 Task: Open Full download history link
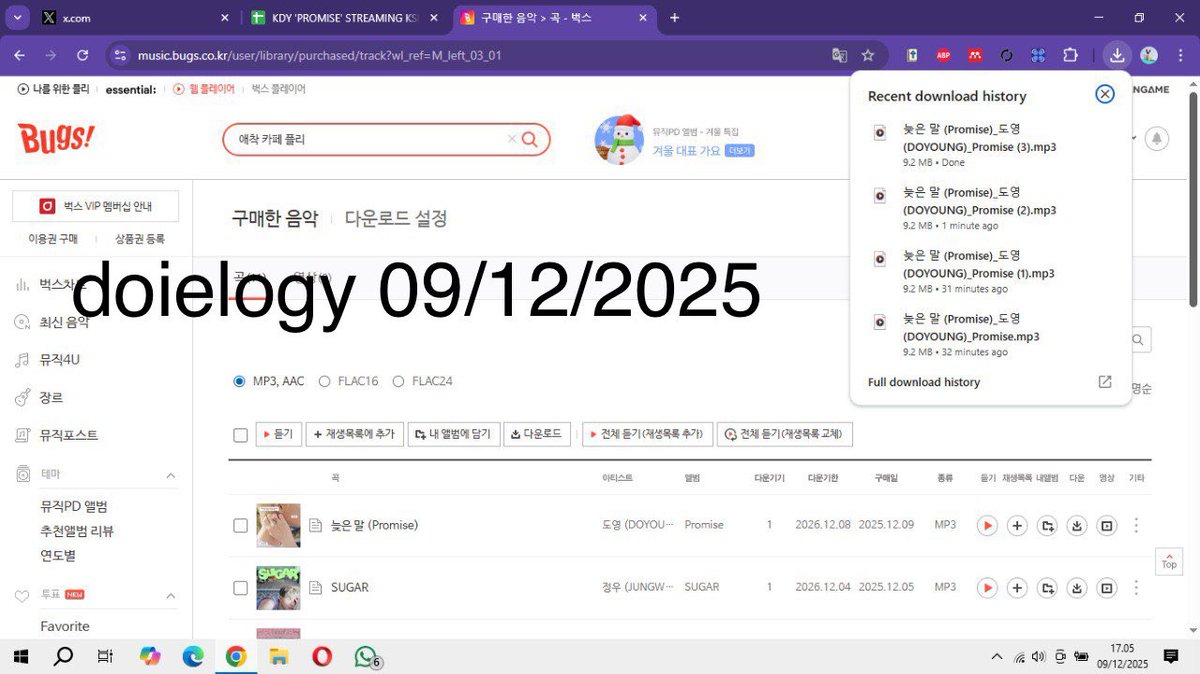coord(924,382)
